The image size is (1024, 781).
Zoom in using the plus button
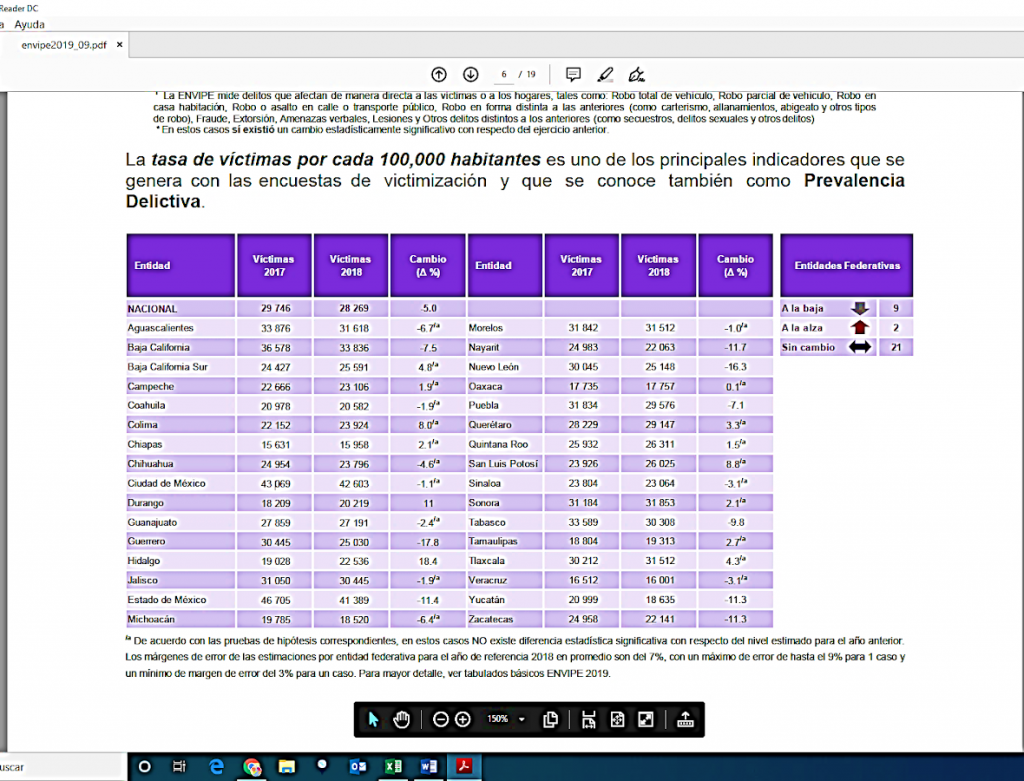pyautogui.click(x=463, y=719)
